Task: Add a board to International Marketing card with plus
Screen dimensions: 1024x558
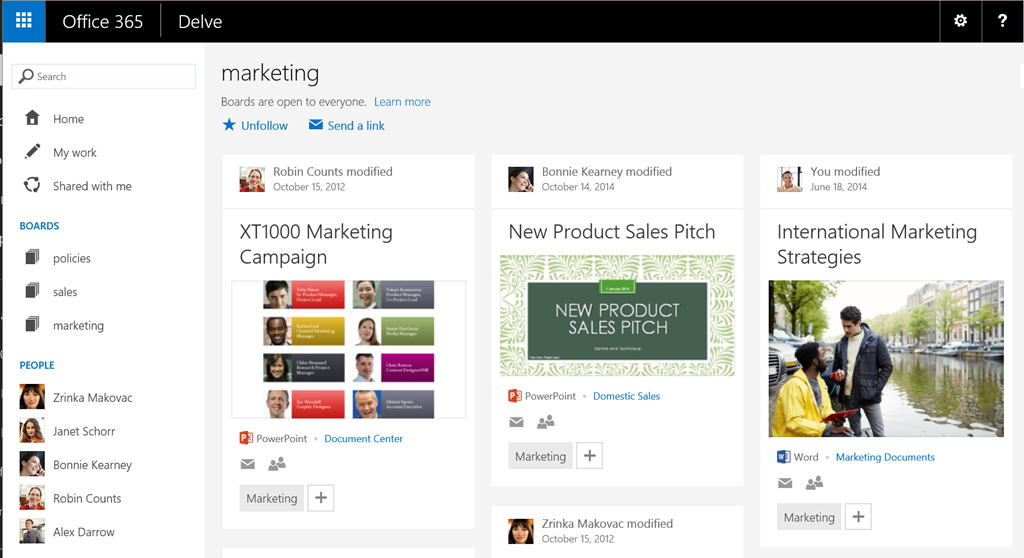Action: tap(858, 517)
